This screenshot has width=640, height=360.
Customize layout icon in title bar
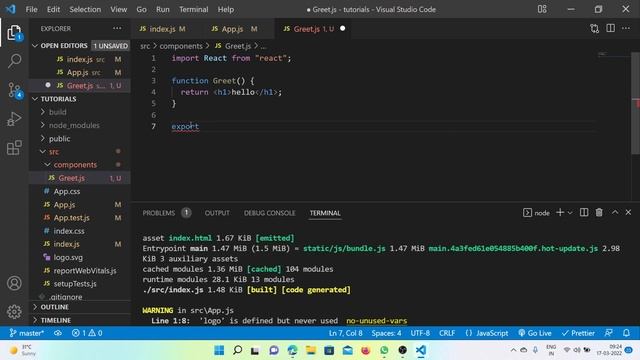point(542,9)
